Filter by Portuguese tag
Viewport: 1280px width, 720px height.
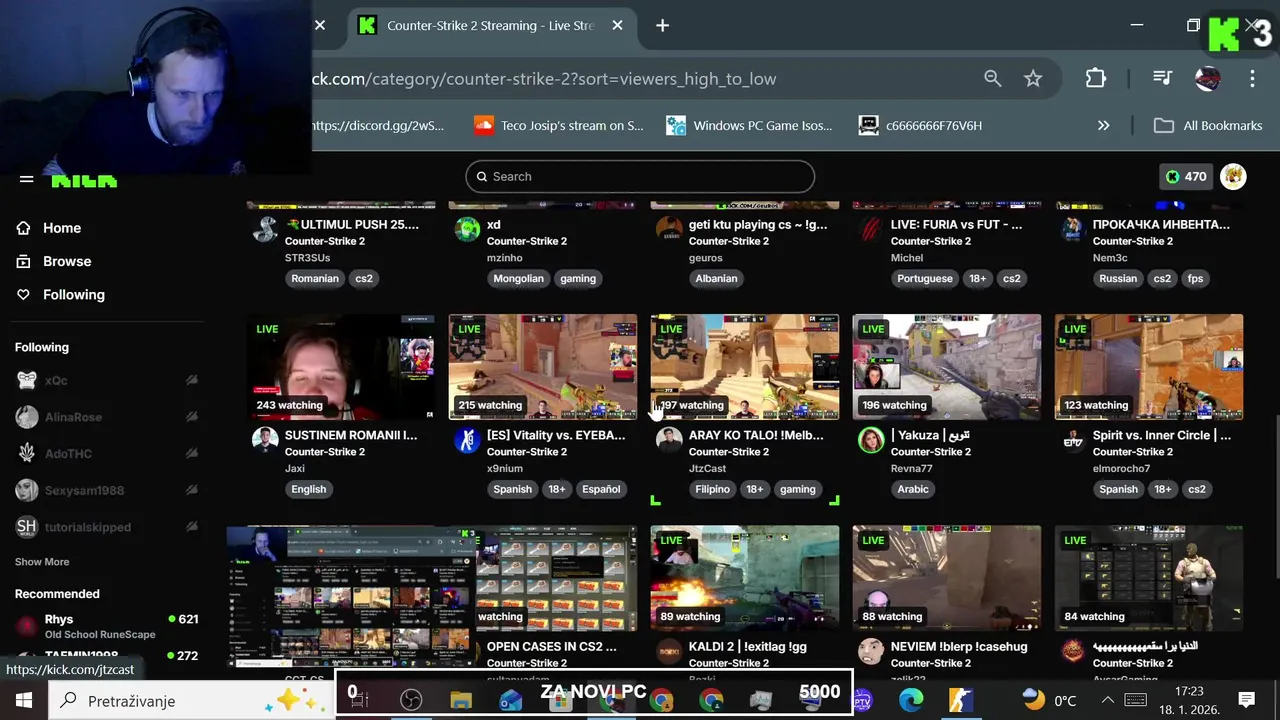(925, 278)
